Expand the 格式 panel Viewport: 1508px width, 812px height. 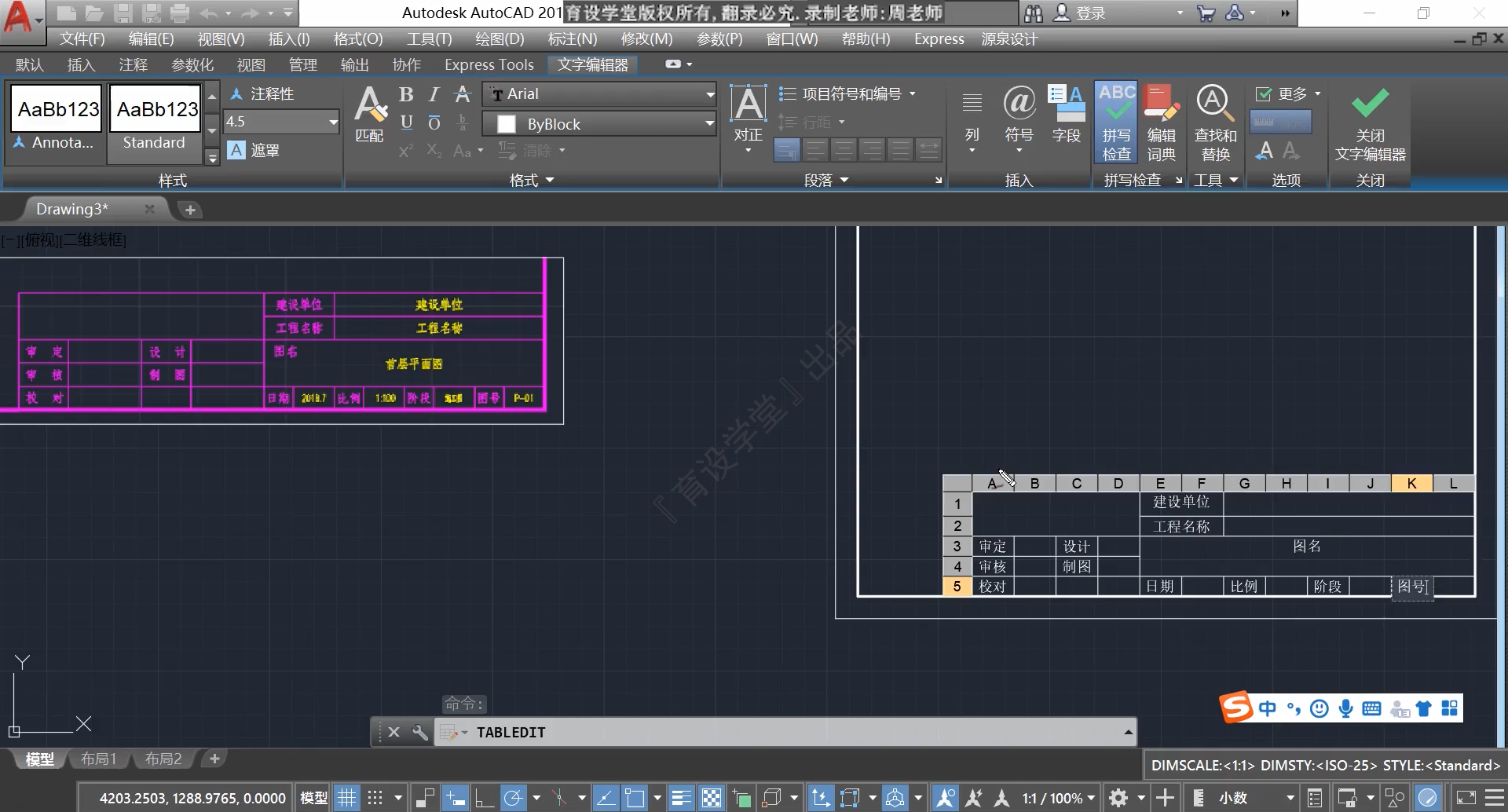click(532, 180)
